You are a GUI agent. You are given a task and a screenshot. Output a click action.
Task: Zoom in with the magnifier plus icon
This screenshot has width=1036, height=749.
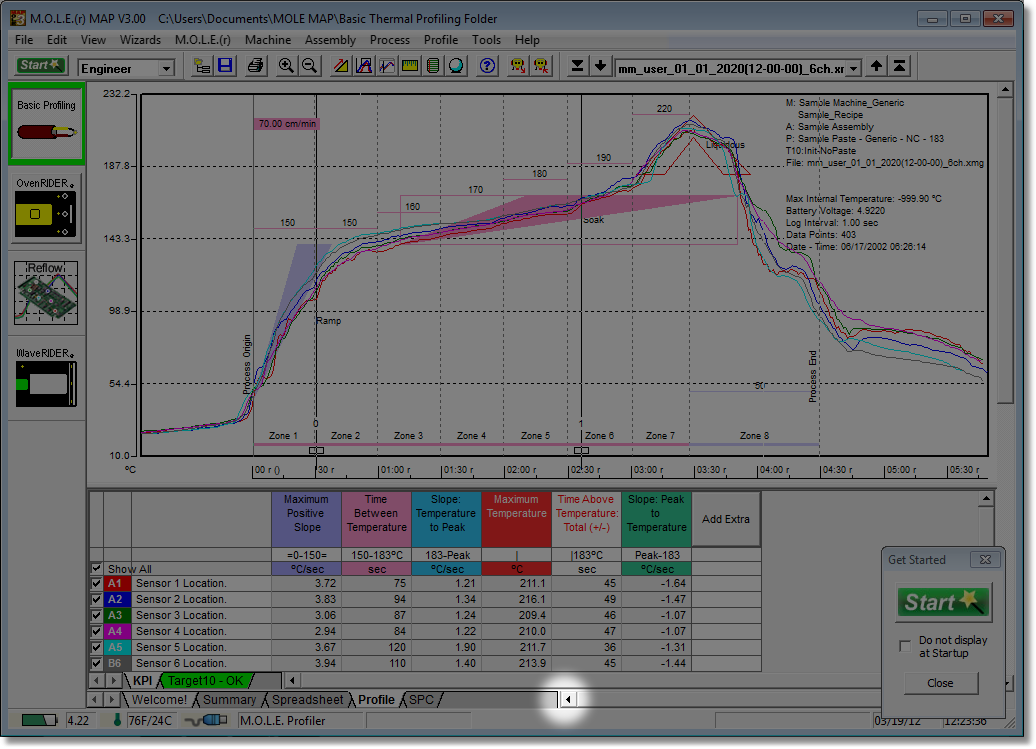(285, 66)
